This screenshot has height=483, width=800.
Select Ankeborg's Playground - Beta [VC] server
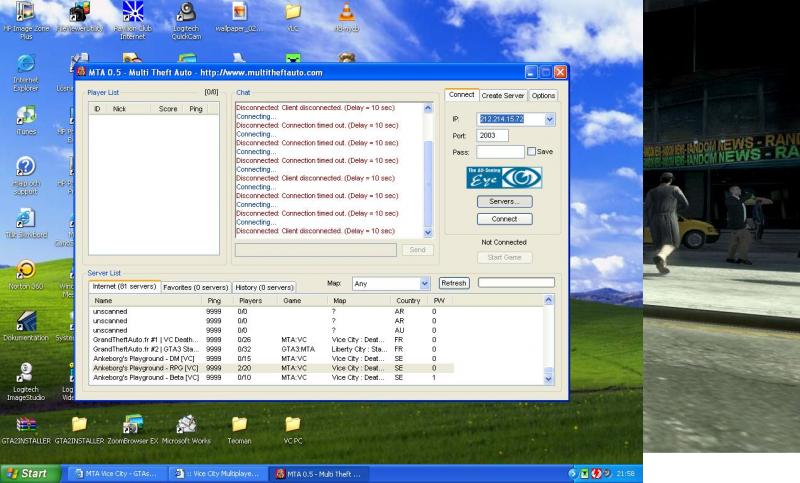point(271,377)
